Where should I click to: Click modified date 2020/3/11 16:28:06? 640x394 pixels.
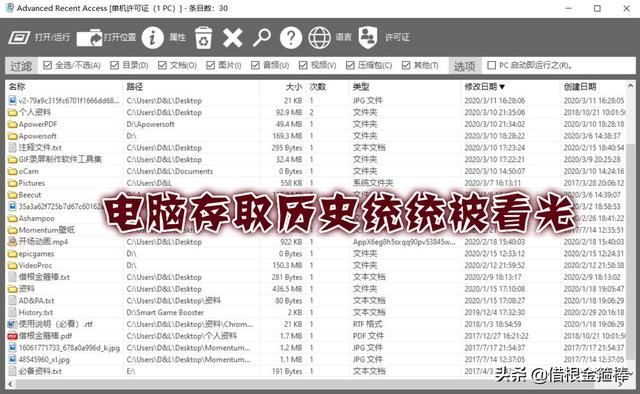[495, 100]
